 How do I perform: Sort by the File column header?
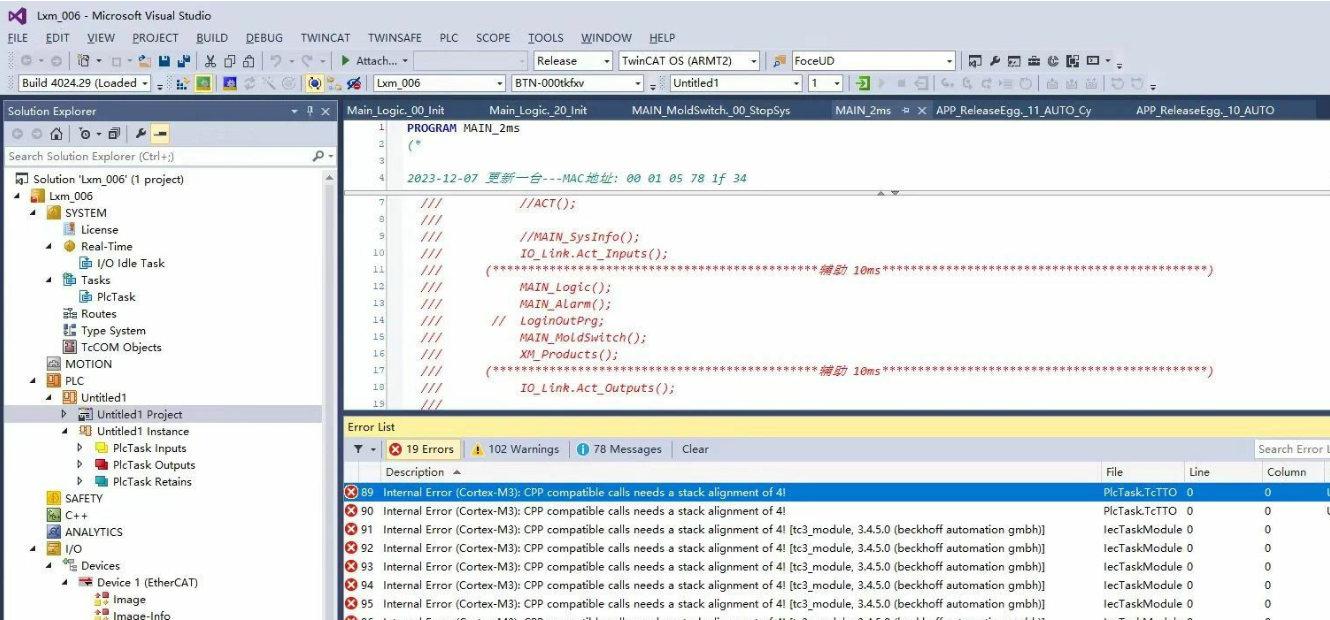[x=1141, y=472]
